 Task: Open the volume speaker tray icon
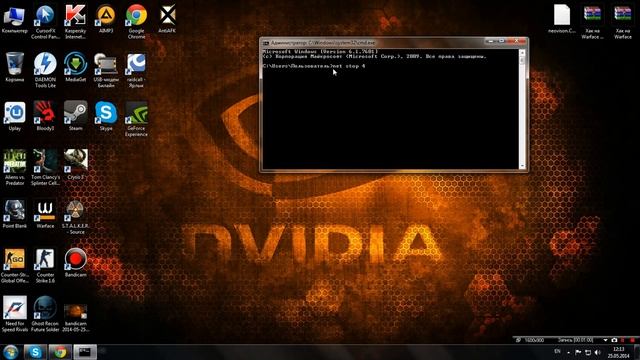pos(598,352)
